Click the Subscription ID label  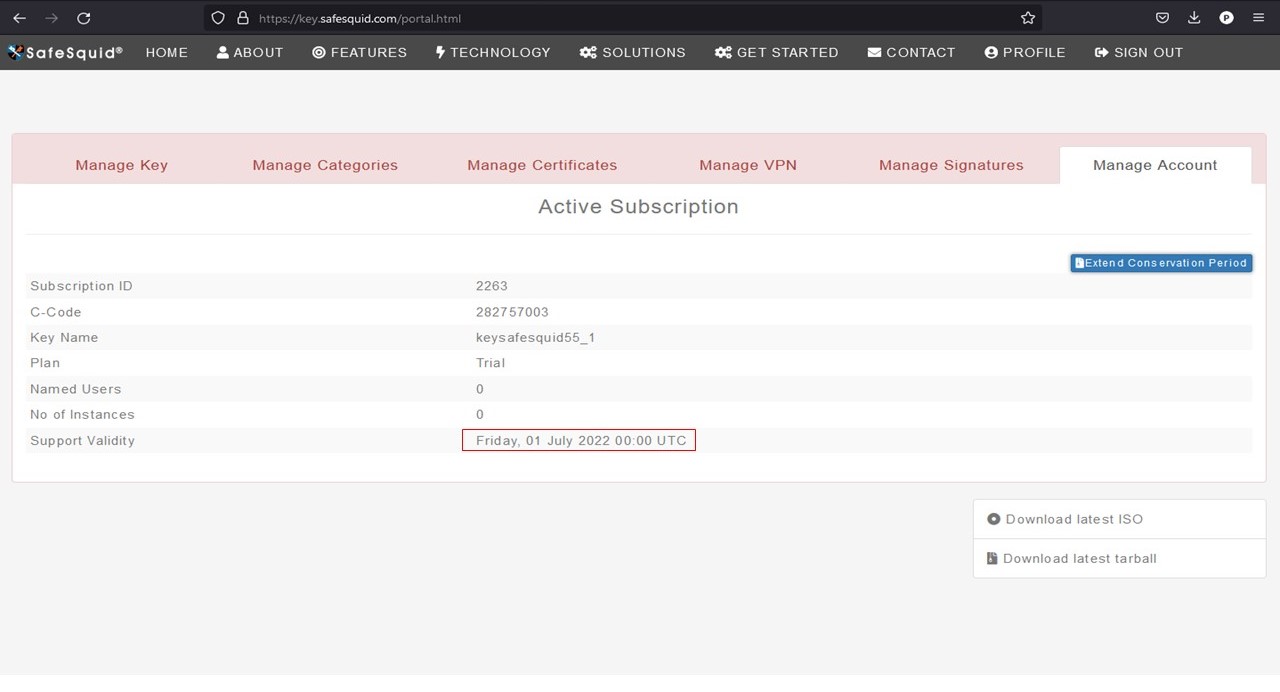(81, 286)
